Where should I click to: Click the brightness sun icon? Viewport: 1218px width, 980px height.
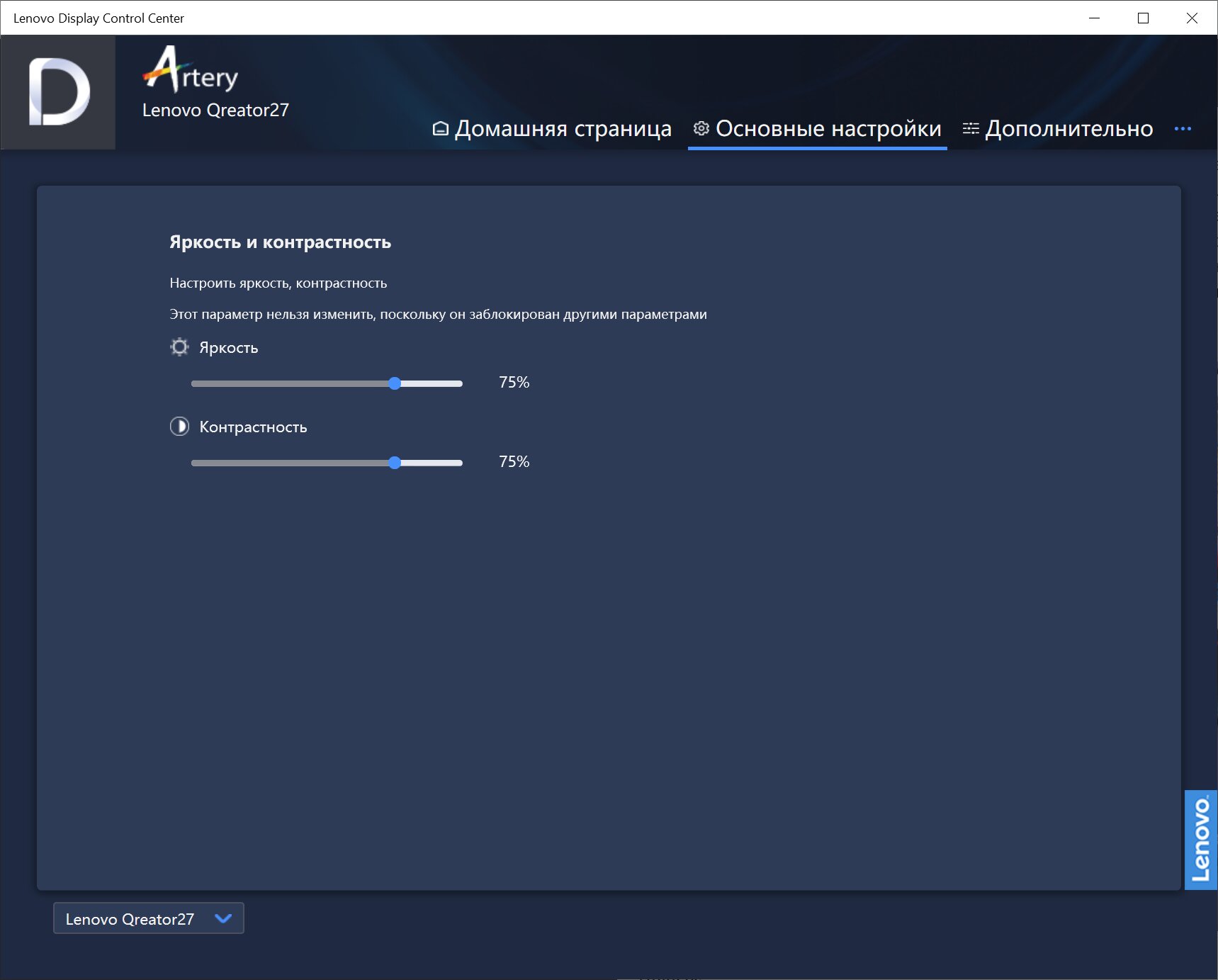coord(179,347)
